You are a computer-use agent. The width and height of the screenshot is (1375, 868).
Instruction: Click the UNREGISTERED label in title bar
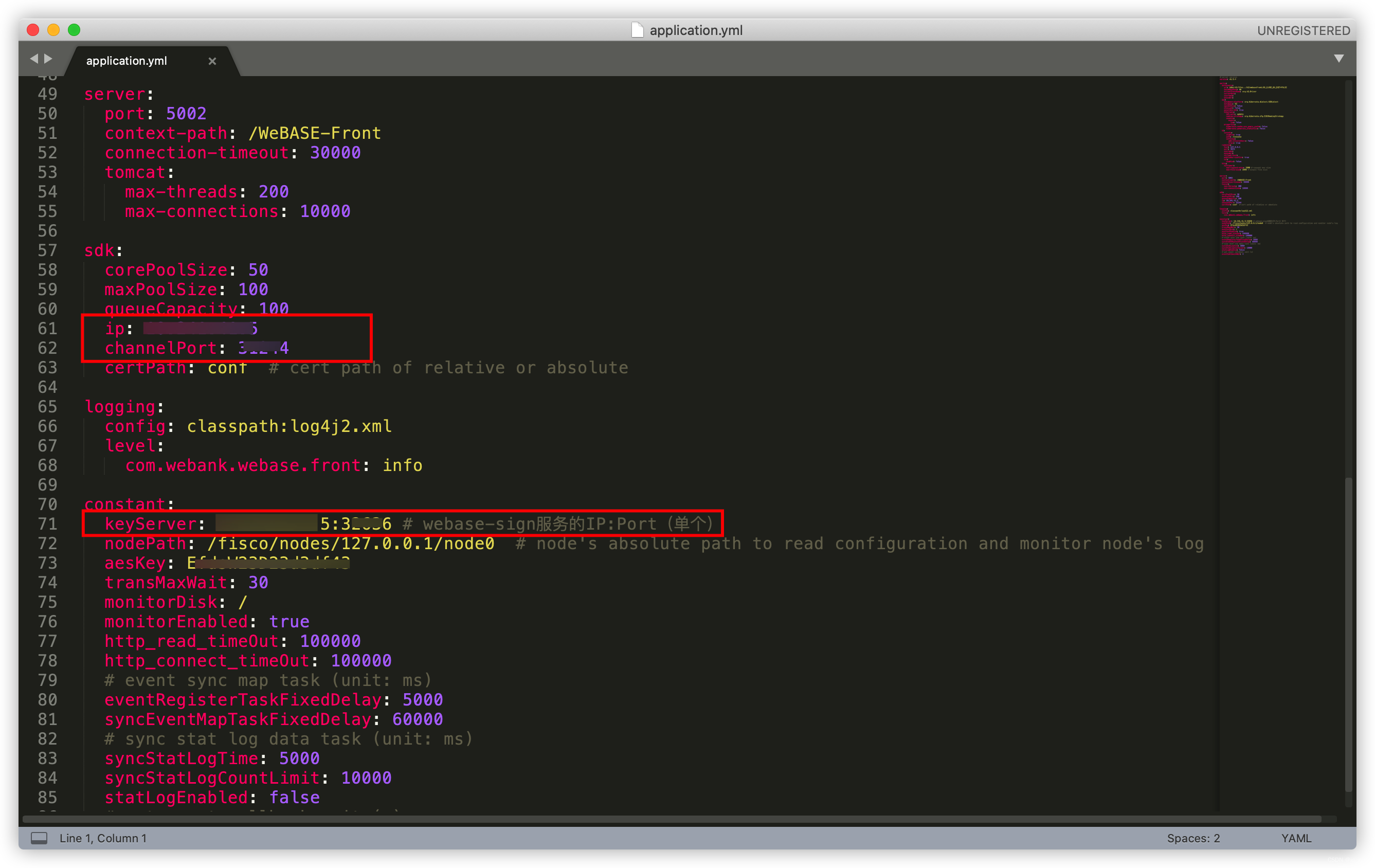click(1303, 30)
